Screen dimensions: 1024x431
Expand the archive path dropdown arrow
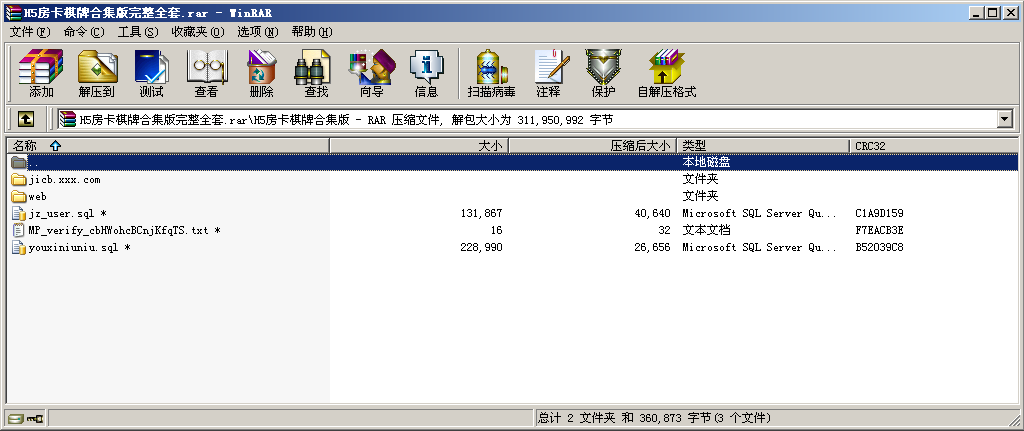click(x=1004, y=119)
